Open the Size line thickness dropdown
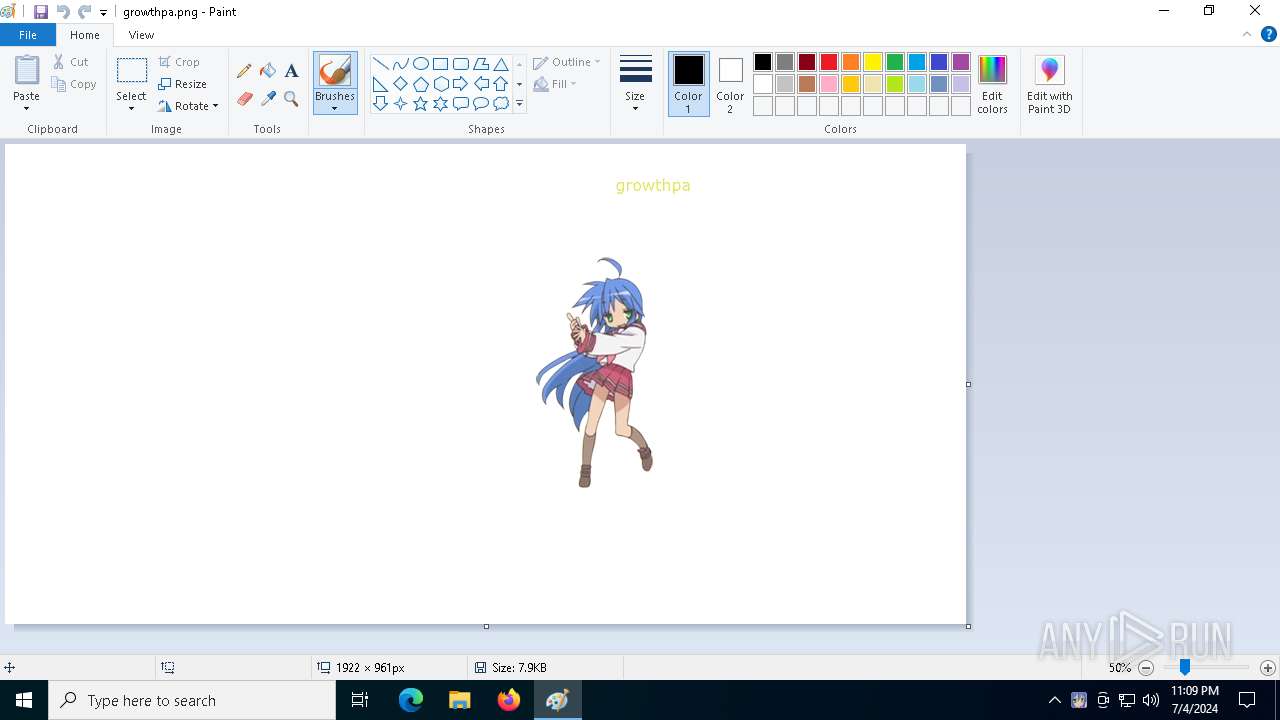Viewport: 1280px width, 720px height. [x=635, y=84]
